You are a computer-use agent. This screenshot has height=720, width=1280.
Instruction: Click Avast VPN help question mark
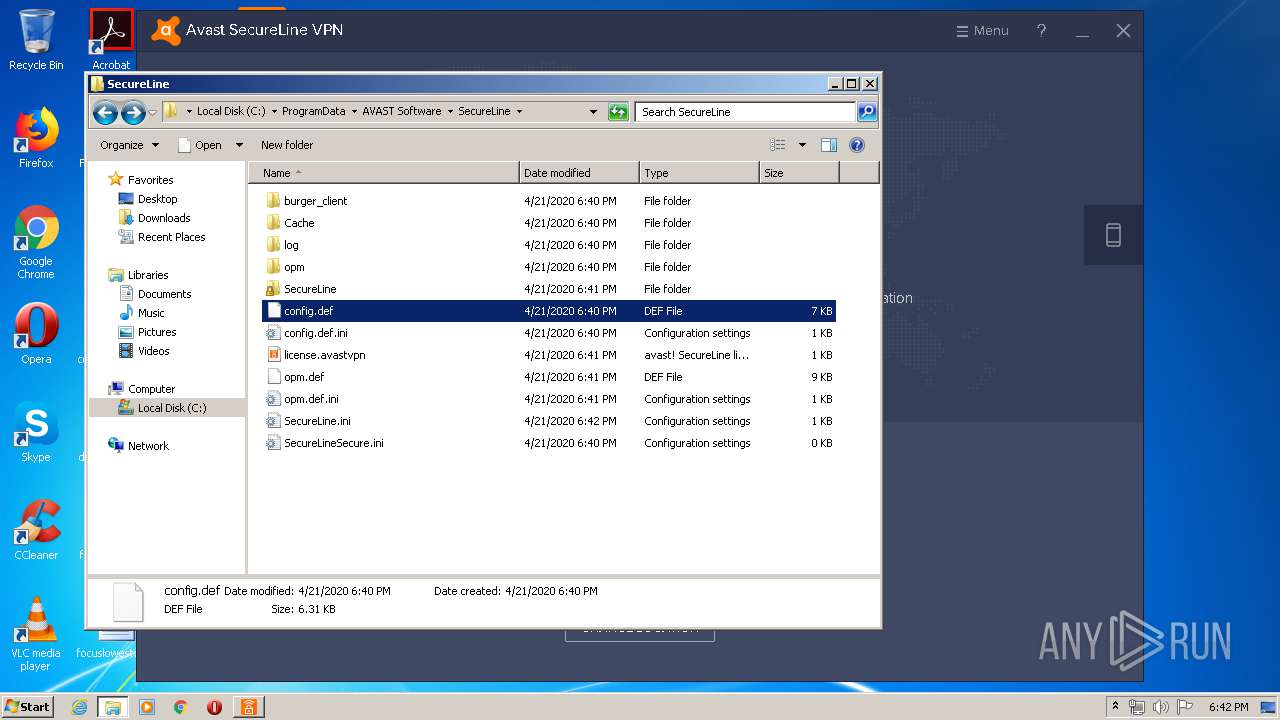pyautogui.click(x=1041, y=30)
